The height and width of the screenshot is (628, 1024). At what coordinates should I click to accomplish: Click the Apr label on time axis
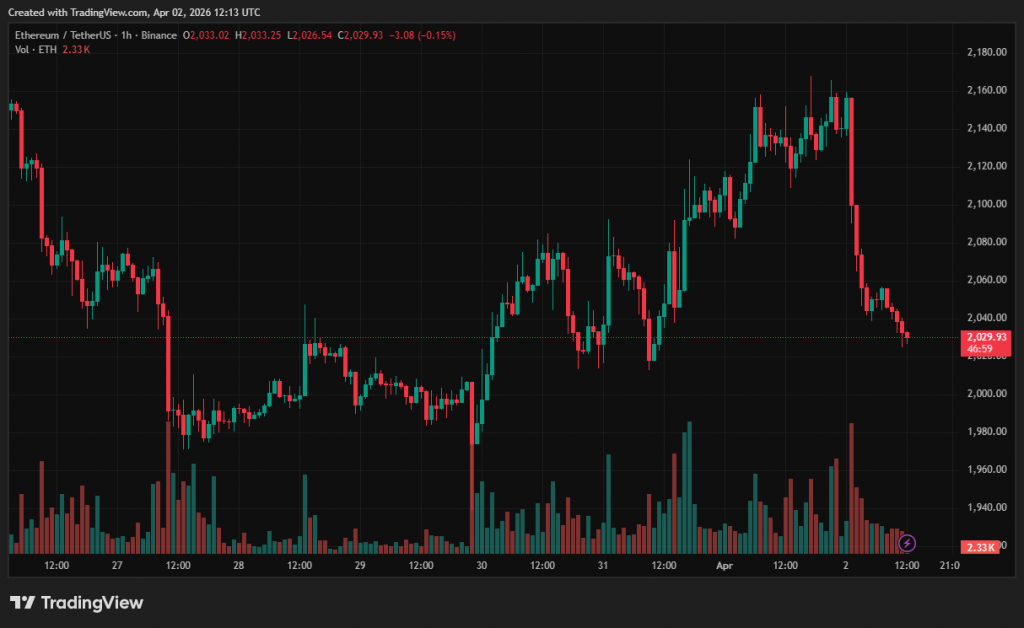726,565
